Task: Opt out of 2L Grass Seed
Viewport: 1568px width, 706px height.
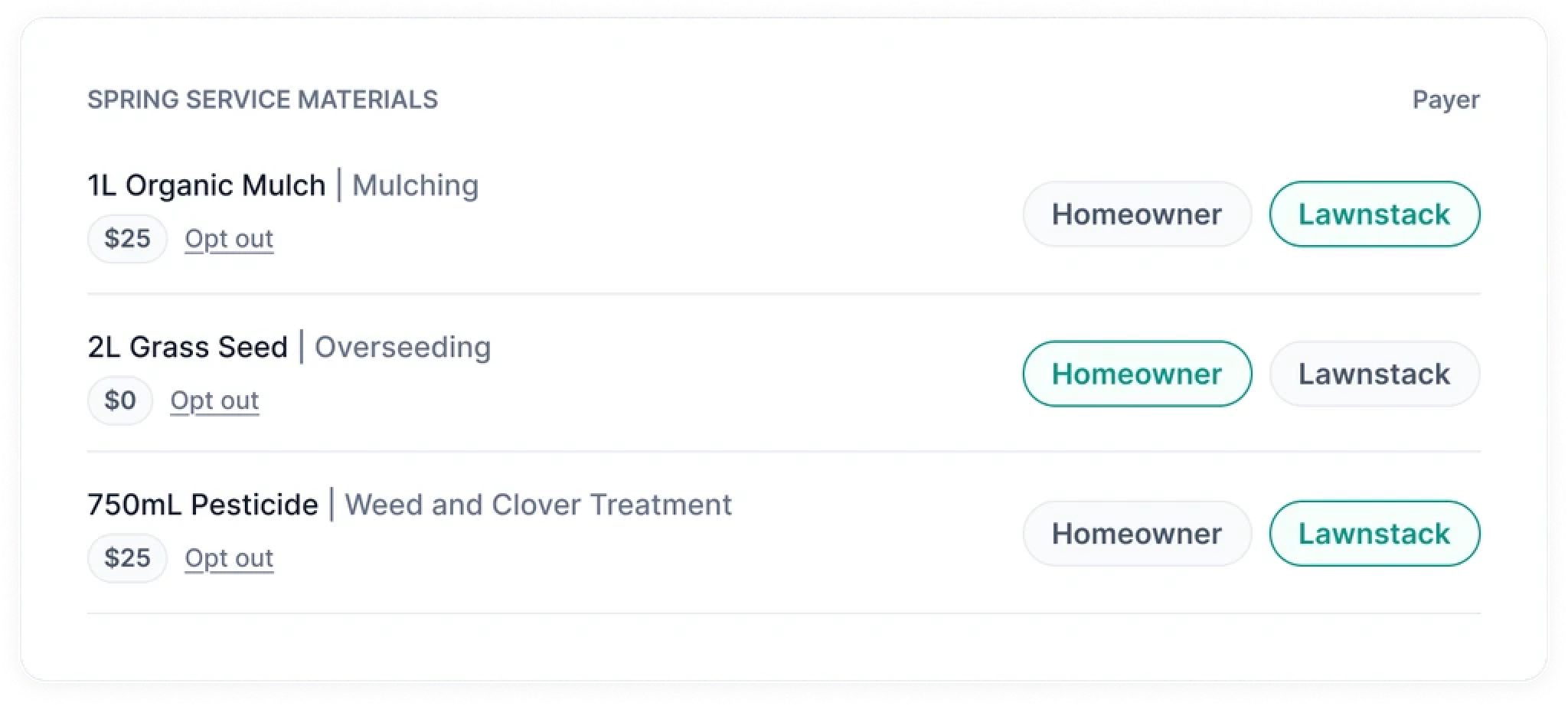Action: (x=214, y=400)
